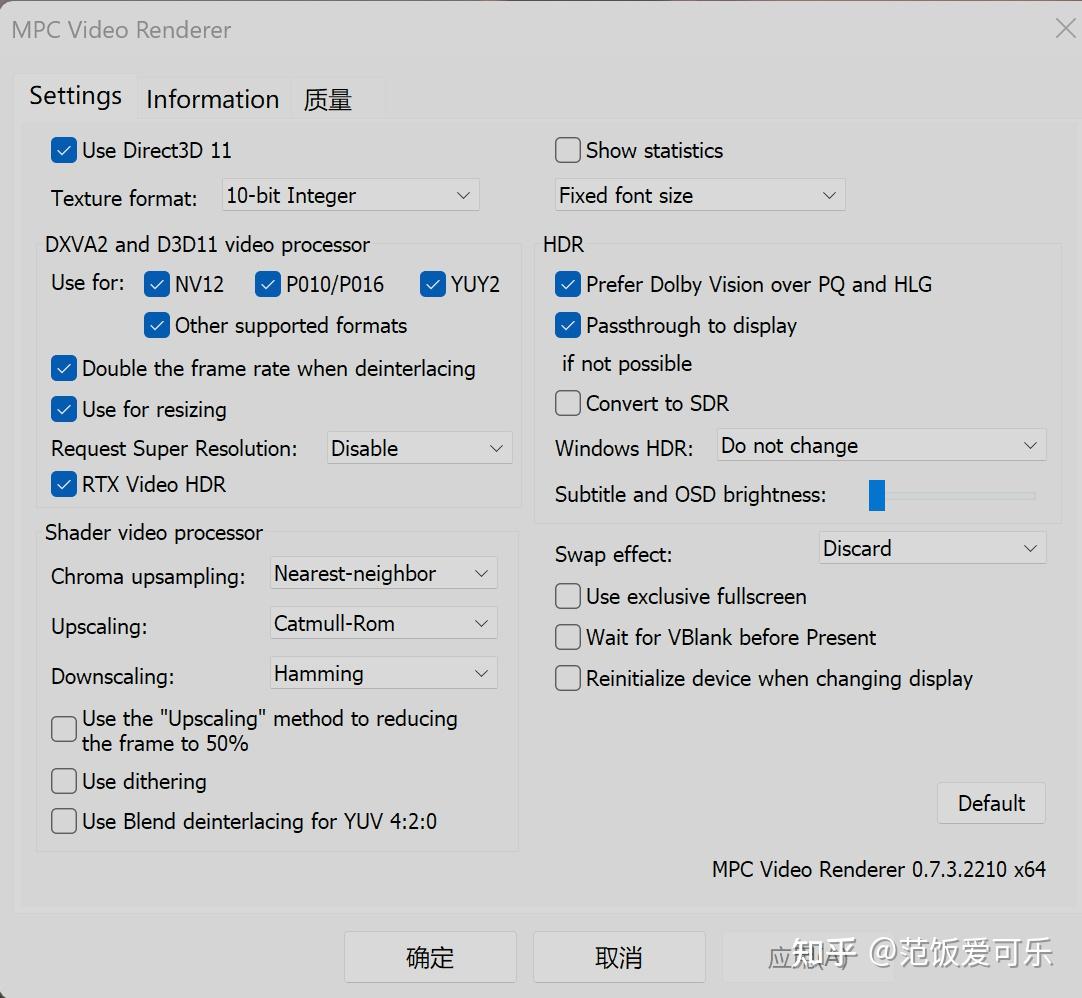Viewport: 1082px width, 998px height.
Task: Toggle the Use Direct3D 11 checkbox
Action: [x=64, y=150]
